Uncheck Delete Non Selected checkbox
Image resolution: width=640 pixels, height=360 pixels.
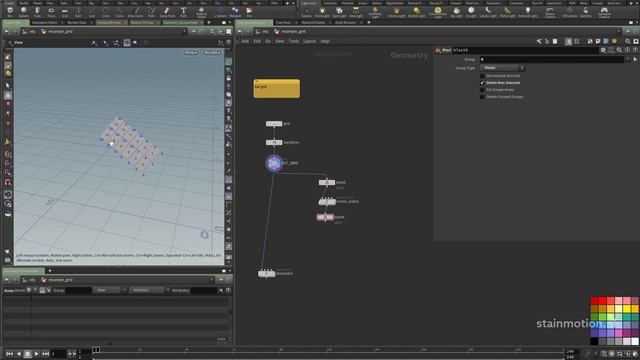[x=482, y=83]
